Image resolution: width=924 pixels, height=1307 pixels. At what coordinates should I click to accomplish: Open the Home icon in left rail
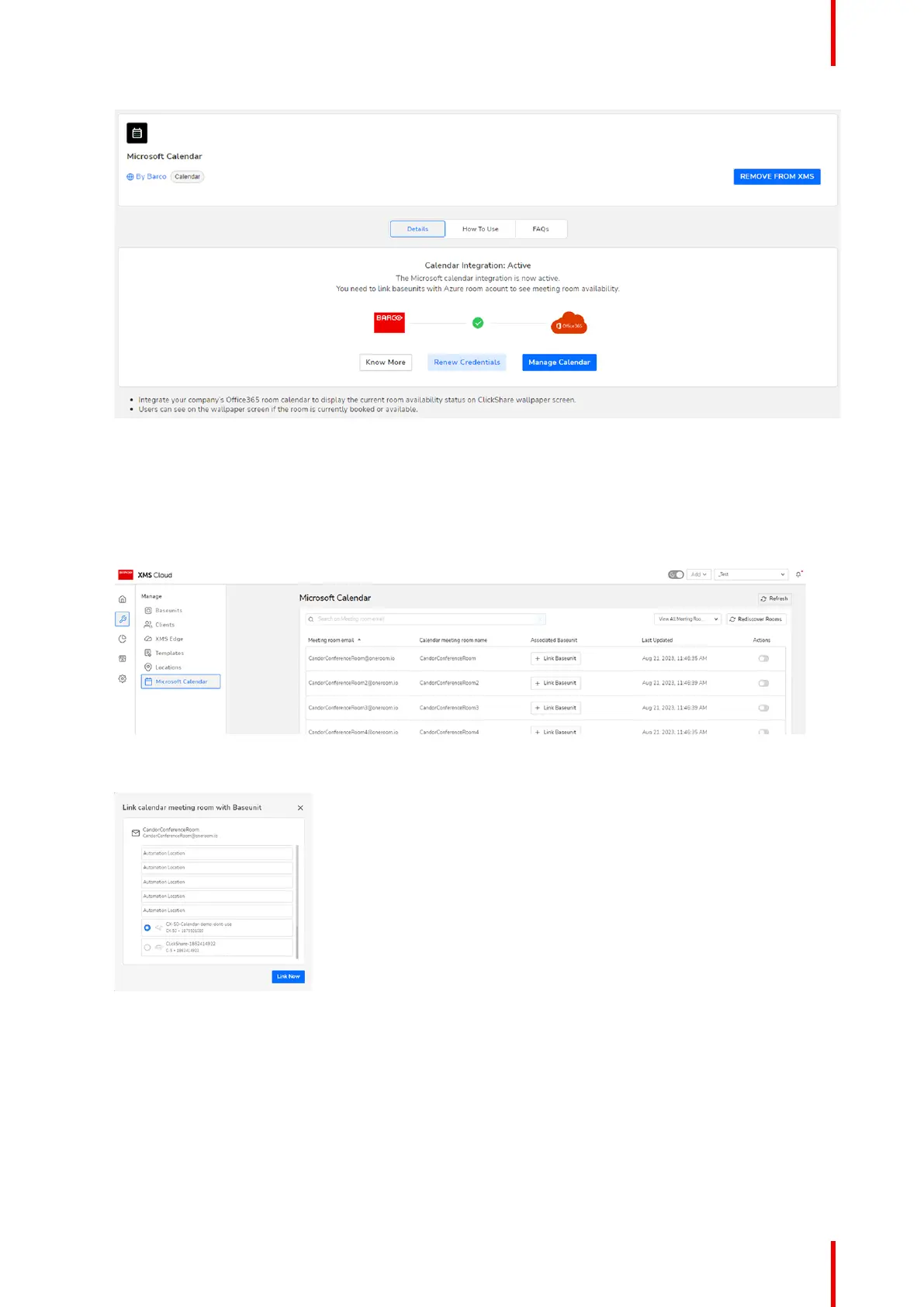pos(122,599)
